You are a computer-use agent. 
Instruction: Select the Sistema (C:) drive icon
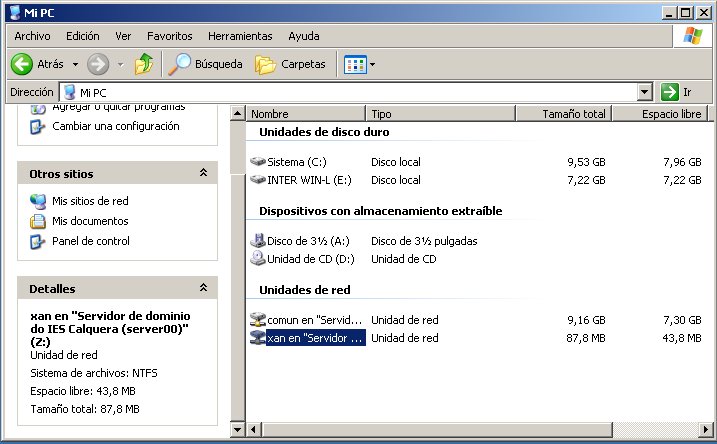tap(258, 161)
